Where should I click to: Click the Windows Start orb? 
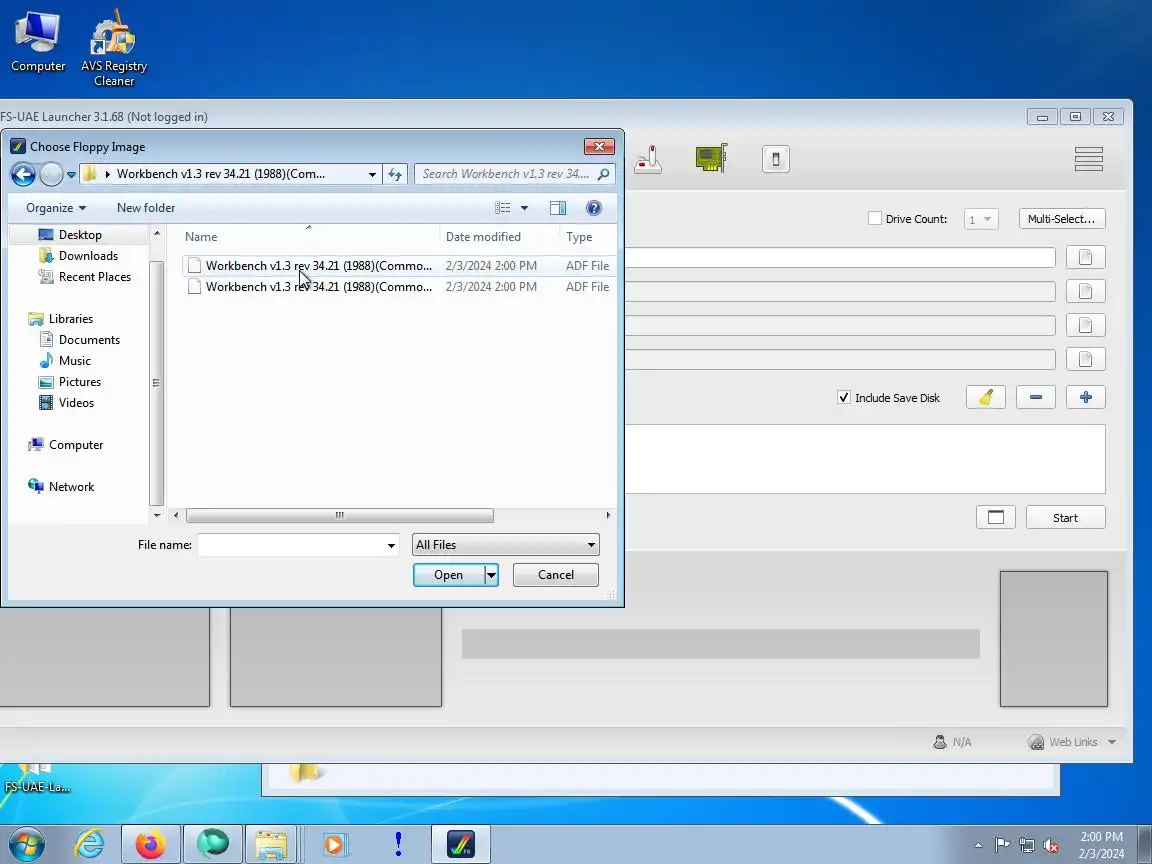click(x=26, y=844)
